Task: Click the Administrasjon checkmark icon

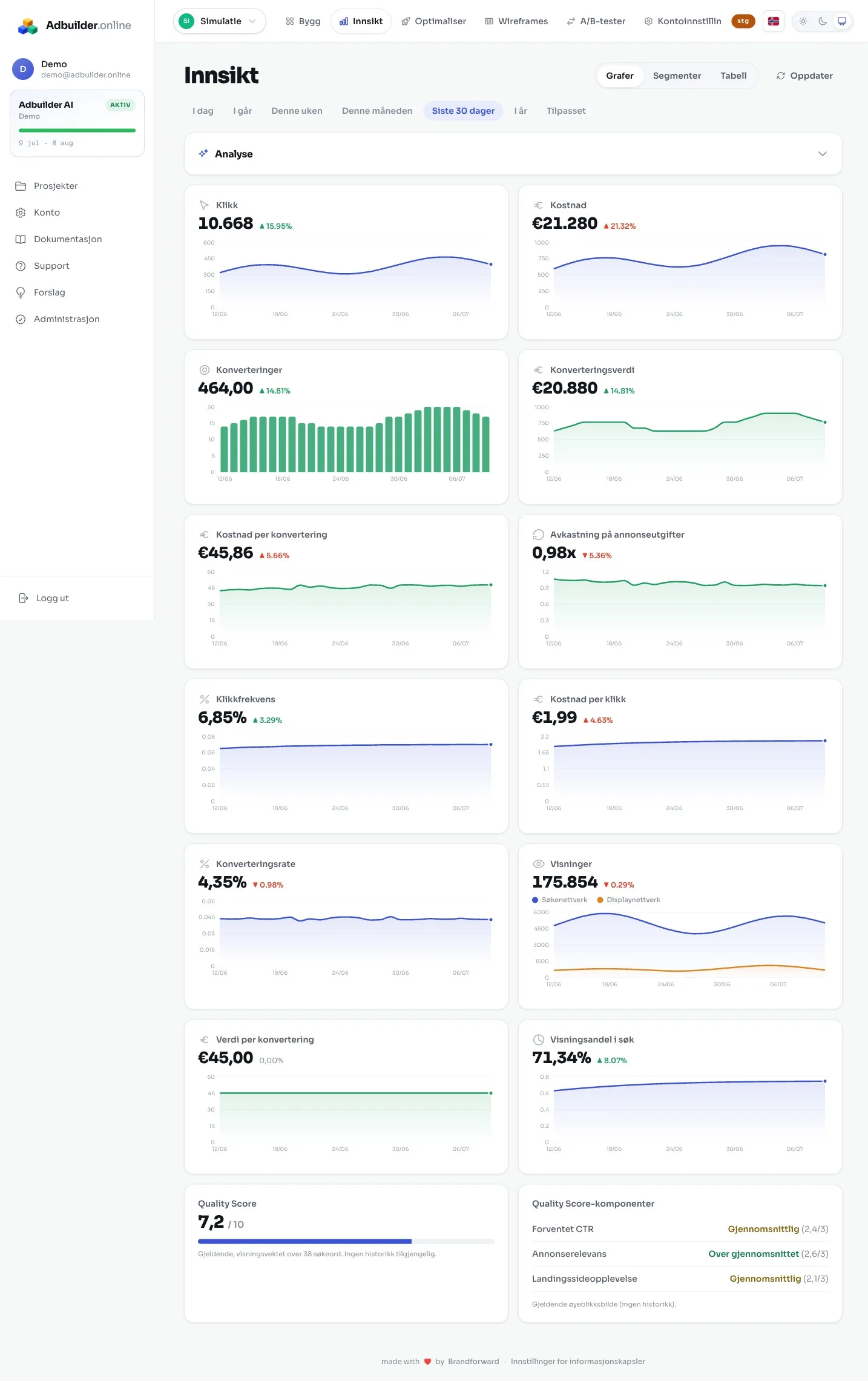Action: pos(21,319)
